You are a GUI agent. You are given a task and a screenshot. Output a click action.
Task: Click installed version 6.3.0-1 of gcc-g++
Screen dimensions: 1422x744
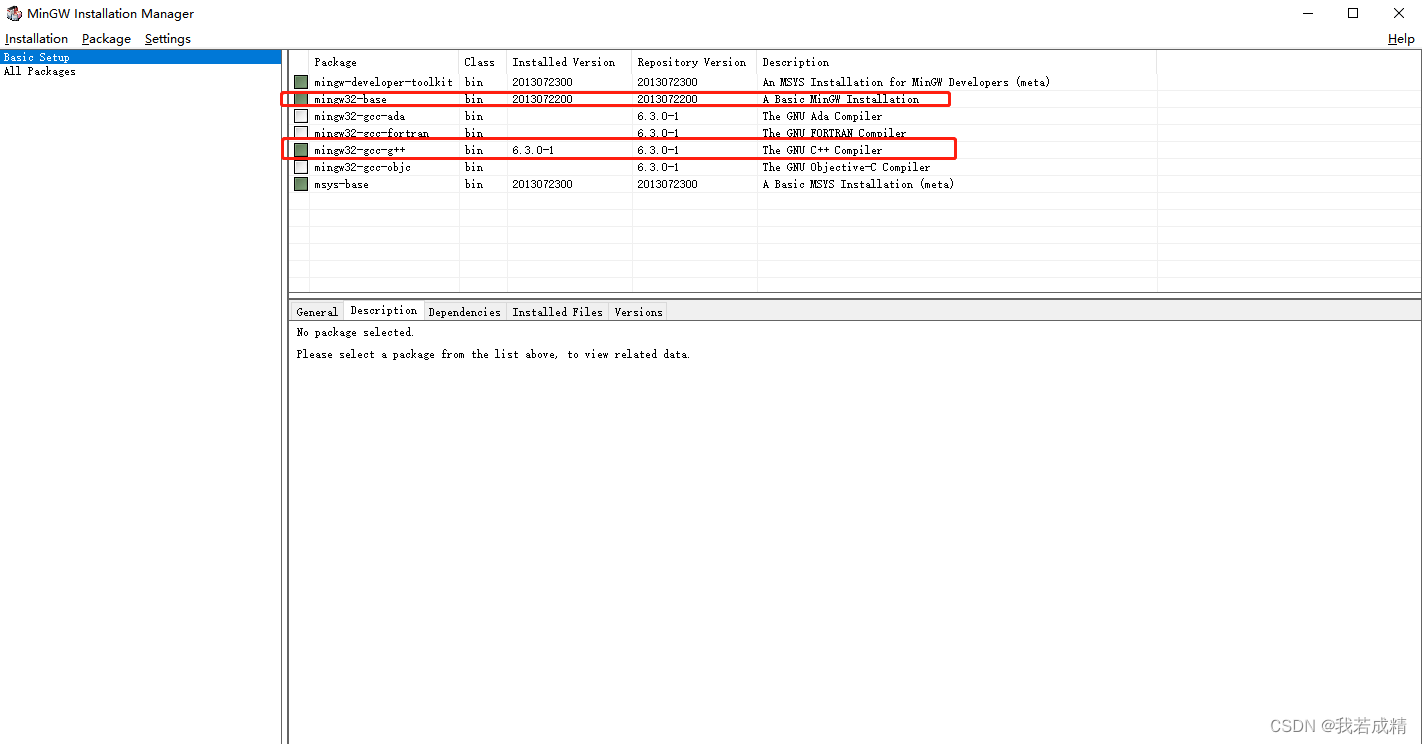coord(533,150)
